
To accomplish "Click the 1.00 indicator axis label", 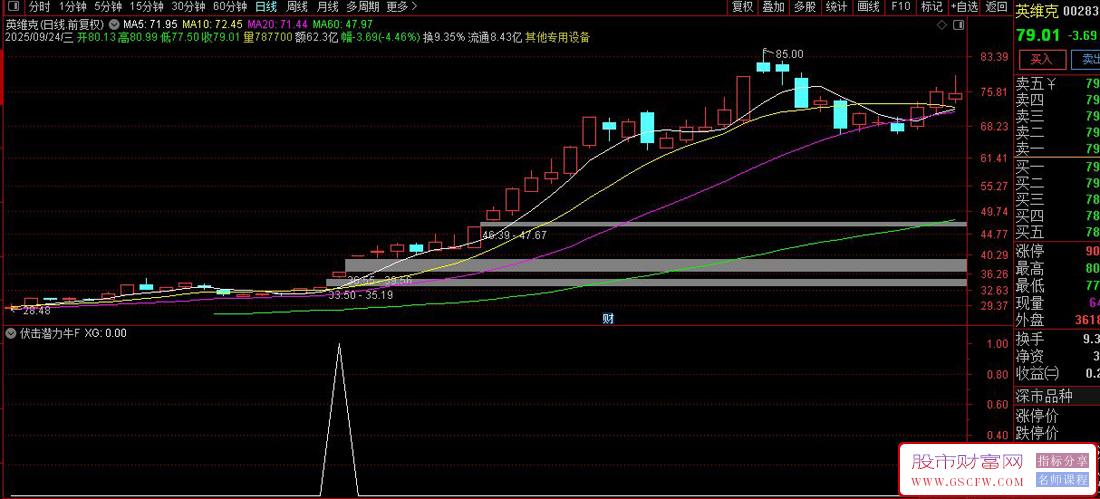I will click(x=998, y=344).
